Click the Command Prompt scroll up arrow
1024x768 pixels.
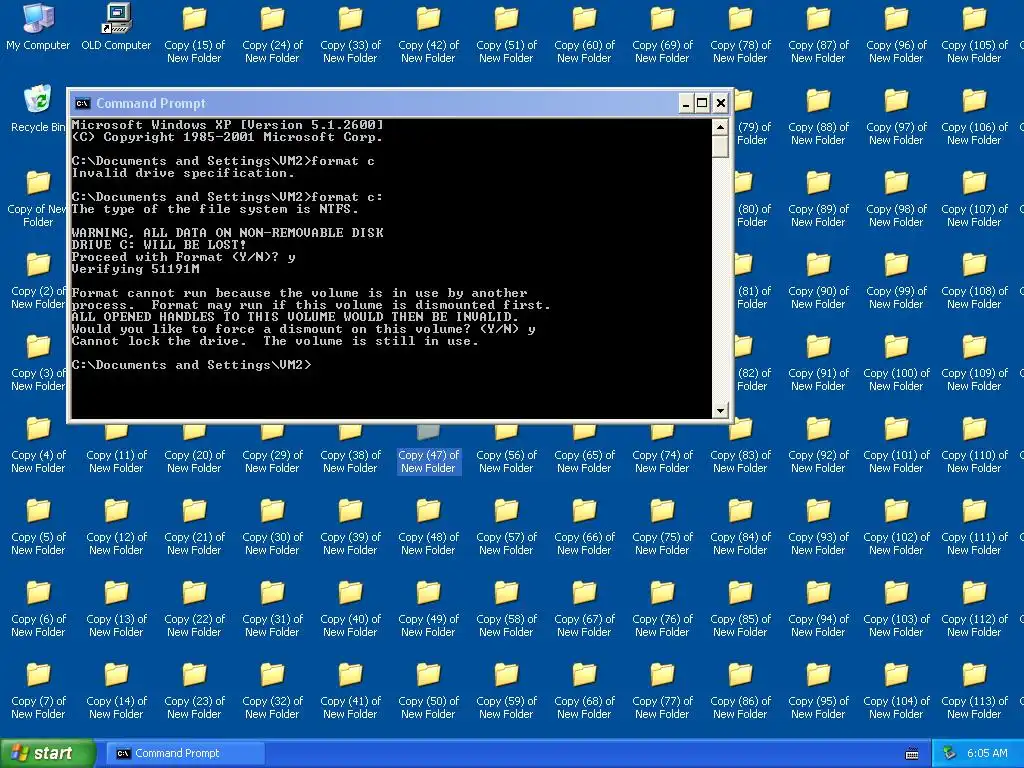tap(720, 127)
